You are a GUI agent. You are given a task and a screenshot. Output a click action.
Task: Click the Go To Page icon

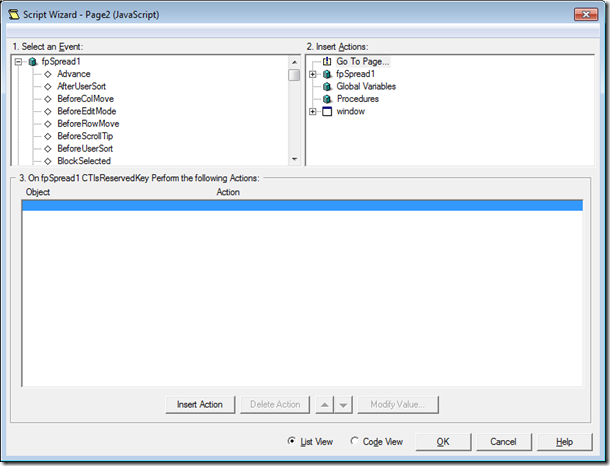(x=327, y=61)
